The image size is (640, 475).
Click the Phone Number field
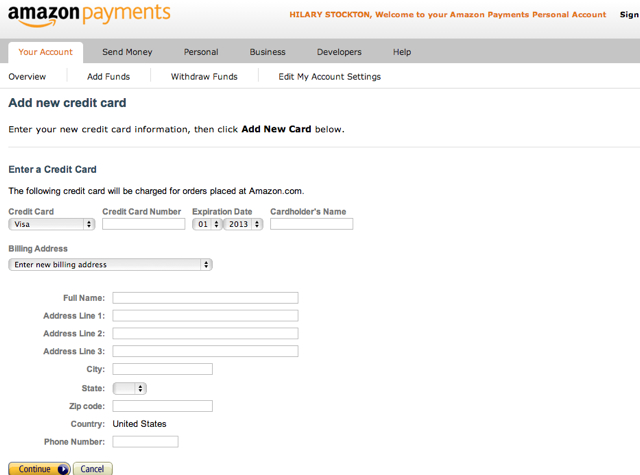pos(145,442)
